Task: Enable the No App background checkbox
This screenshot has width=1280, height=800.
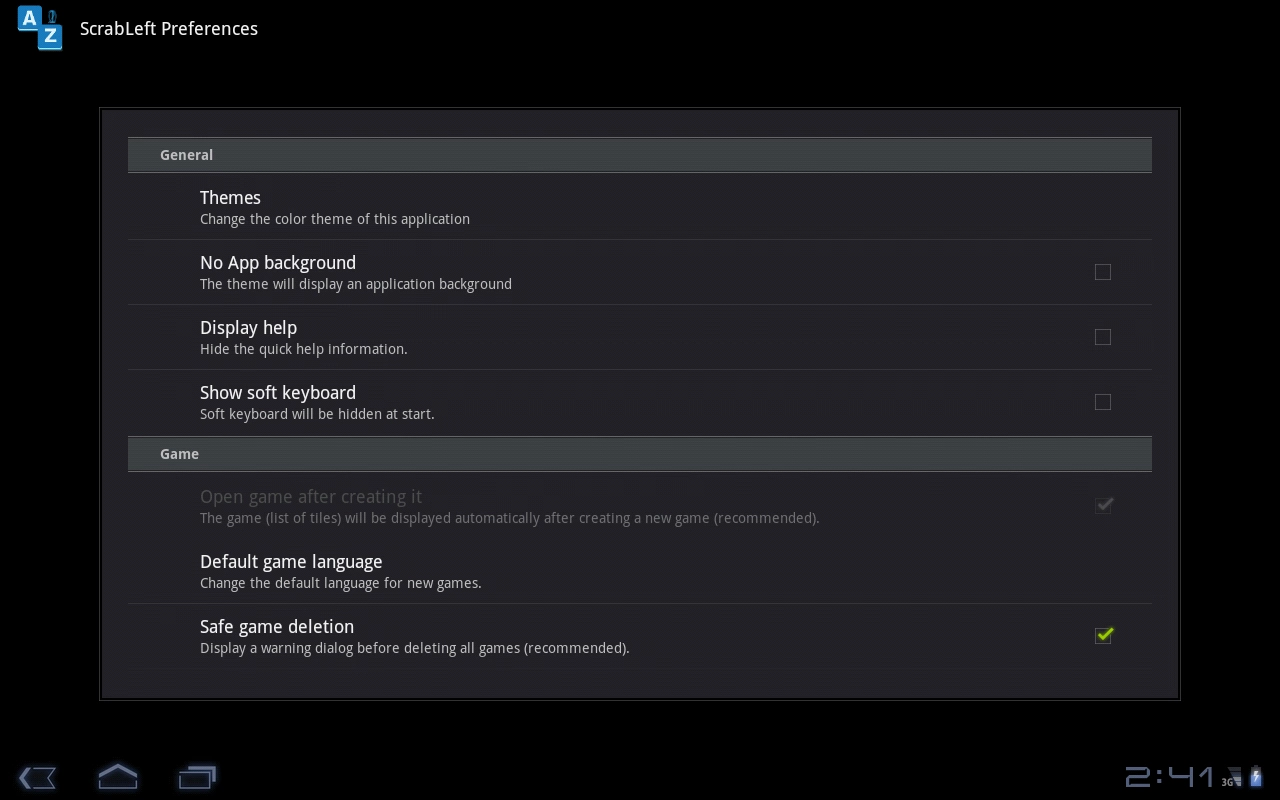Action: pos(1103,272)
